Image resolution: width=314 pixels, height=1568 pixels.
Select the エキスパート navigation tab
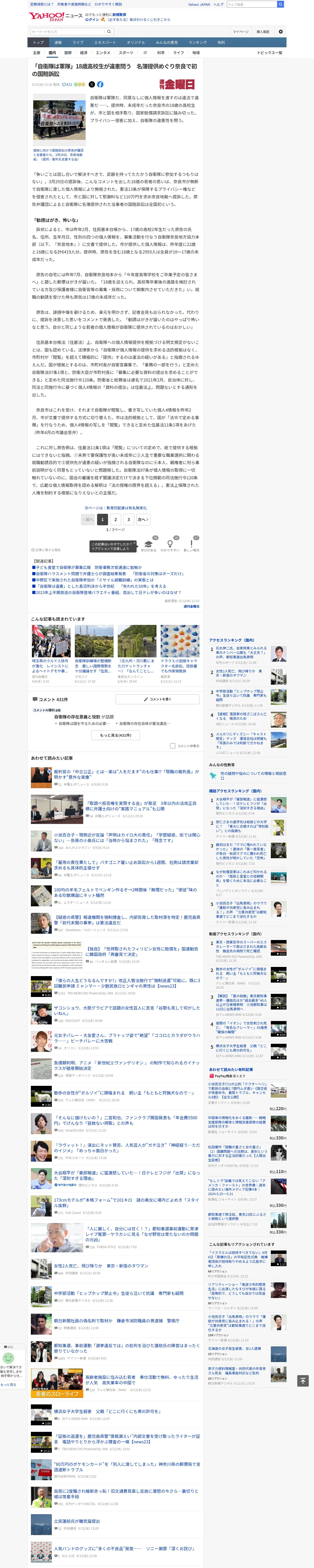click(x=105, y=43)
